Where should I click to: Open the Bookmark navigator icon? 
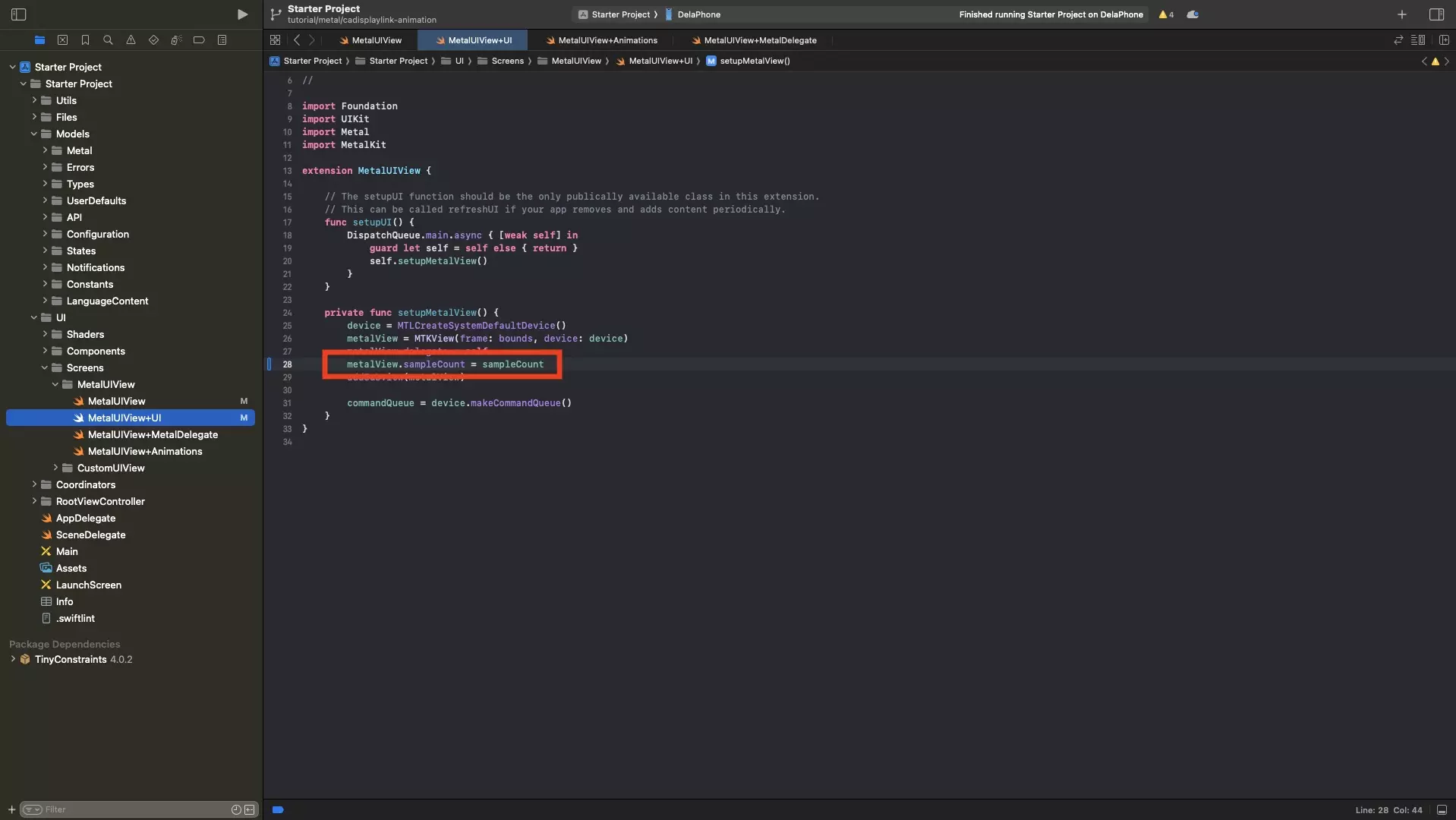(85, 40)
